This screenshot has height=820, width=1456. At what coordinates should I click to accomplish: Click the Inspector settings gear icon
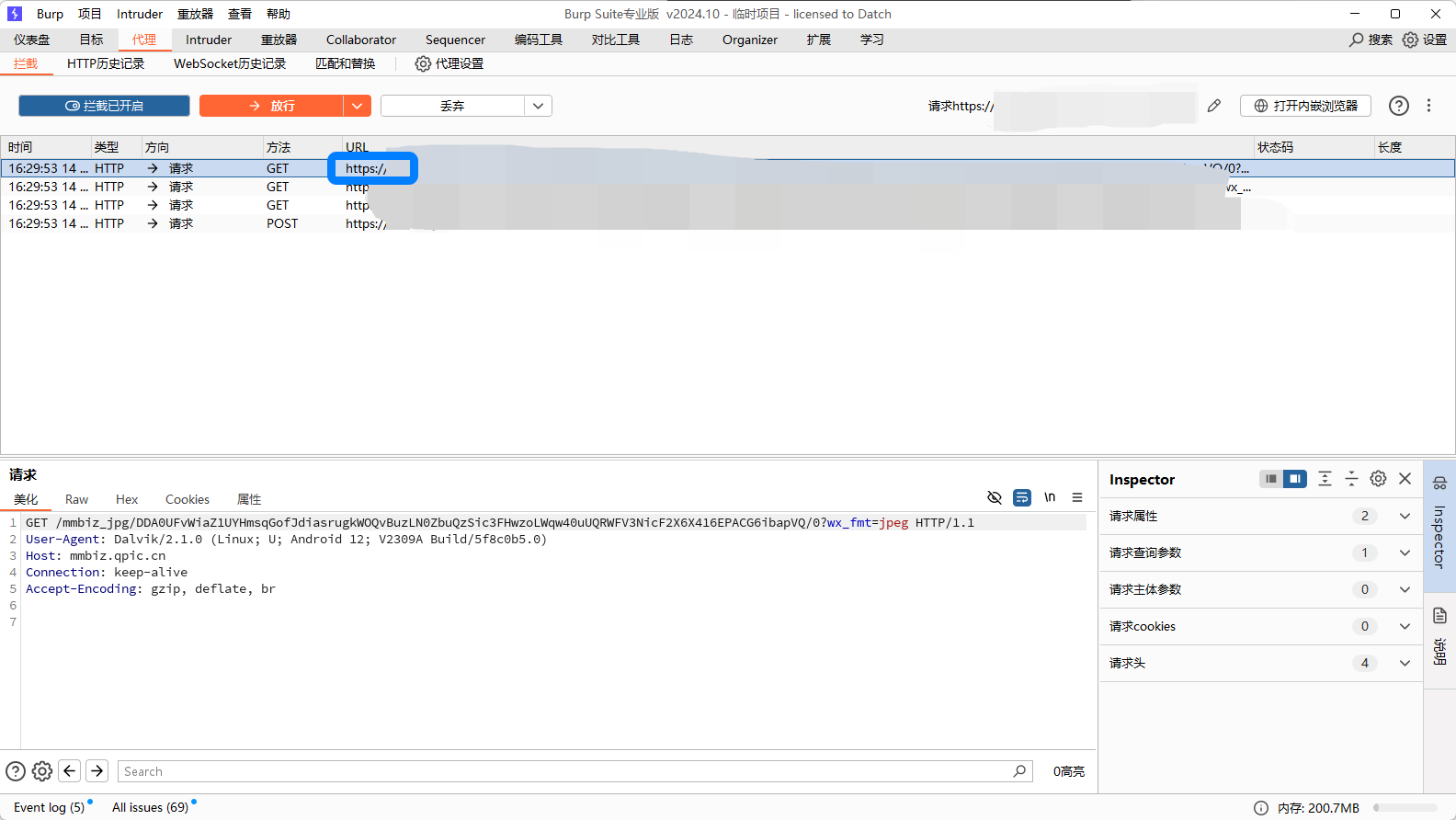1378,479
